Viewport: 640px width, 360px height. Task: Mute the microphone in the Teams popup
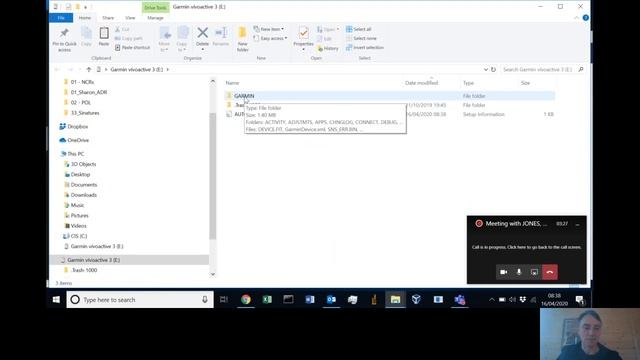tap(519, 272)
